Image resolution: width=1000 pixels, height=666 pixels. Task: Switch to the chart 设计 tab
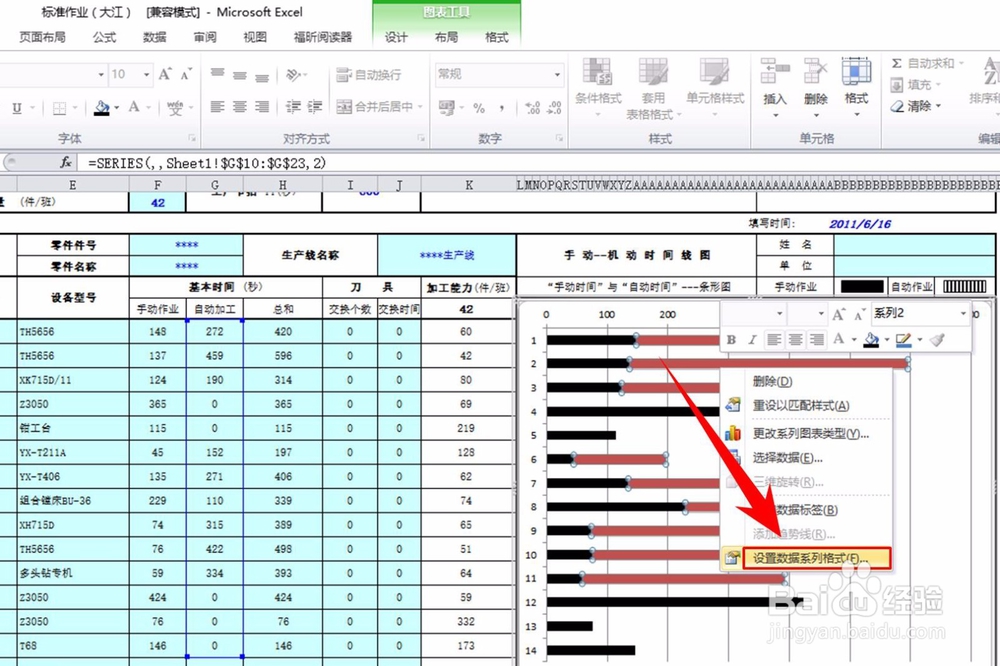[x=396, y=35]
